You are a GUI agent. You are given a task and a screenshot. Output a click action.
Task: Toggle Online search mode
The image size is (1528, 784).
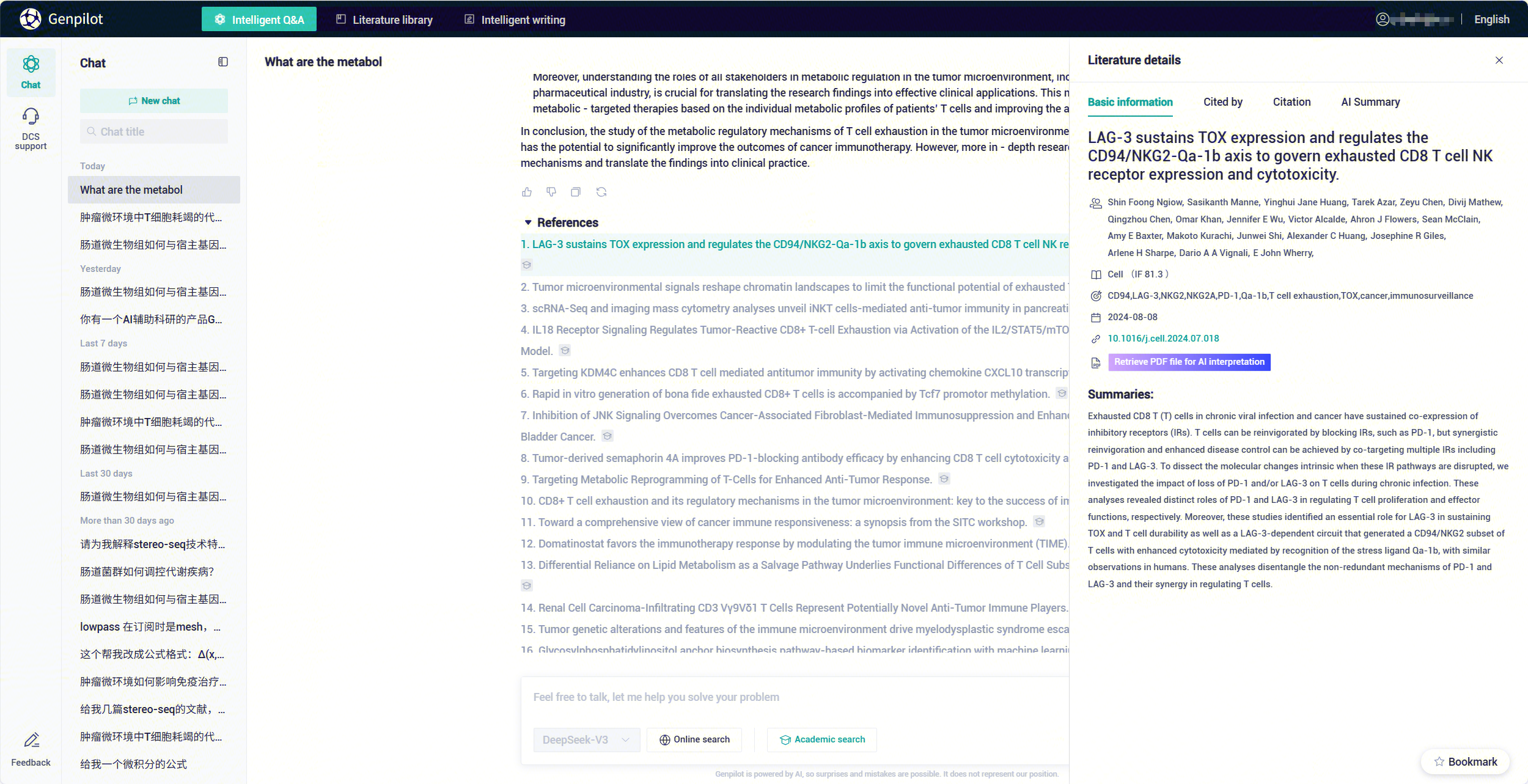(x=694, y=739)
